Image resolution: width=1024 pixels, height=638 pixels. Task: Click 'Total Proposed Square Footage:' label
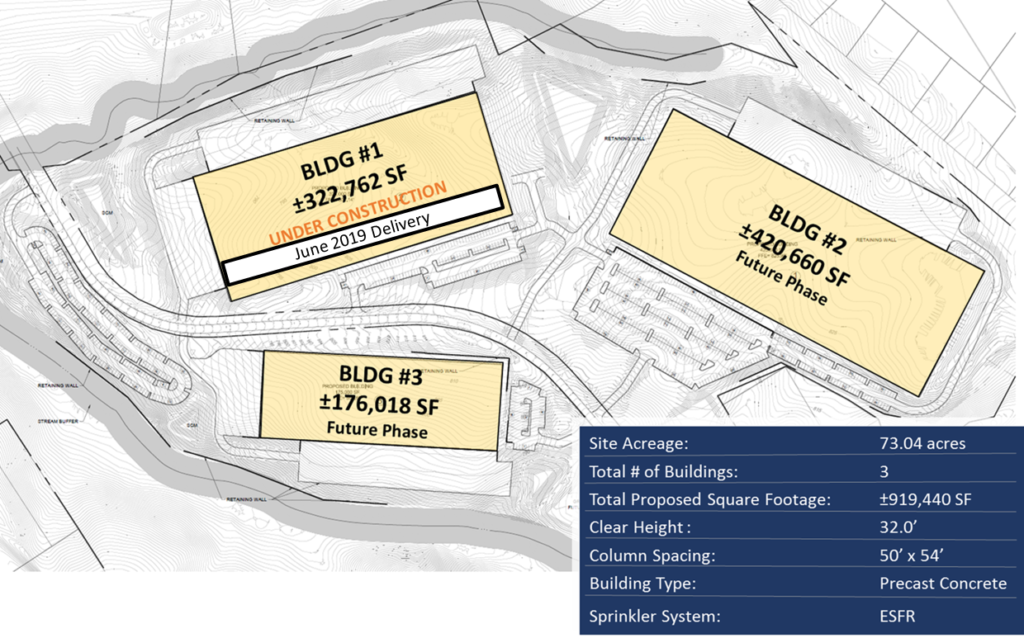[710, 500]
